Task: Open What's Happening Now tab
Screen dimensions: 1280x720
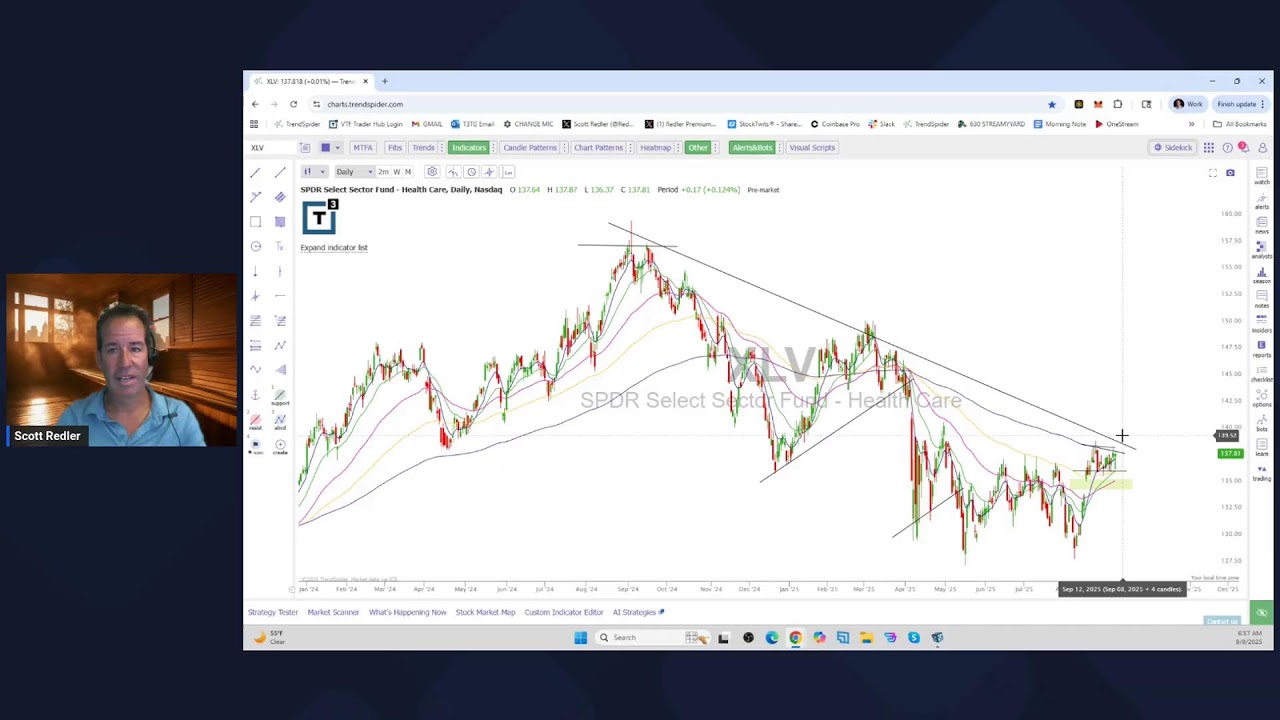Action: point(407,612)
